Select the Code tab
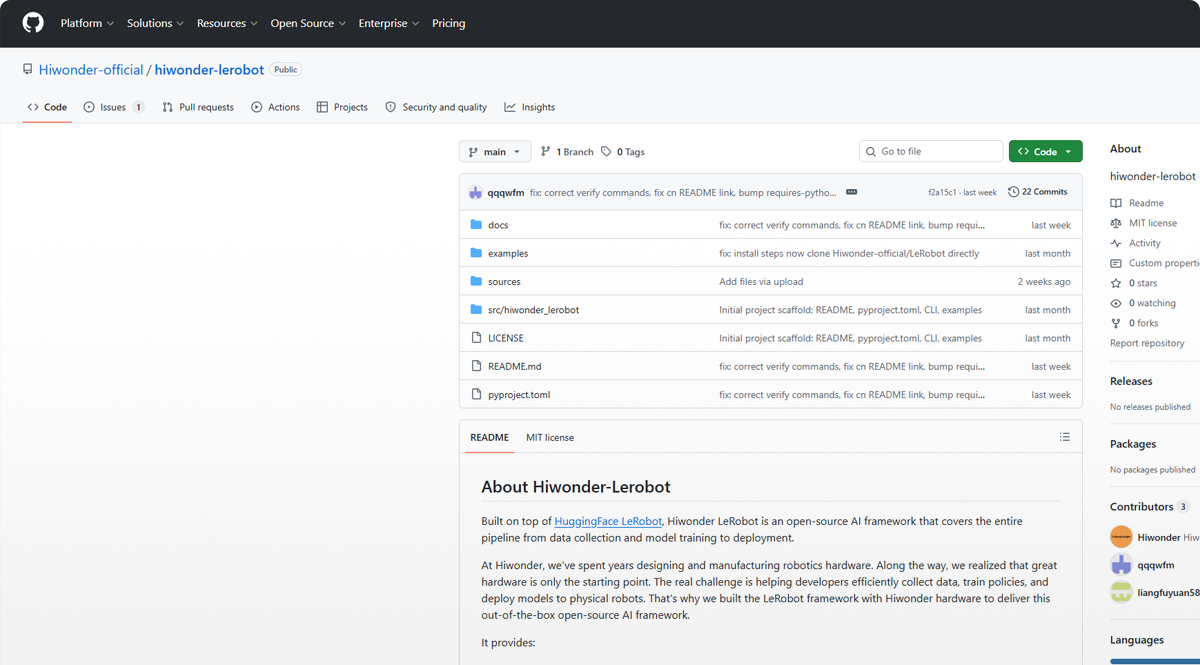Screen dimensions: 1200x665 click(x=47, y=107)
